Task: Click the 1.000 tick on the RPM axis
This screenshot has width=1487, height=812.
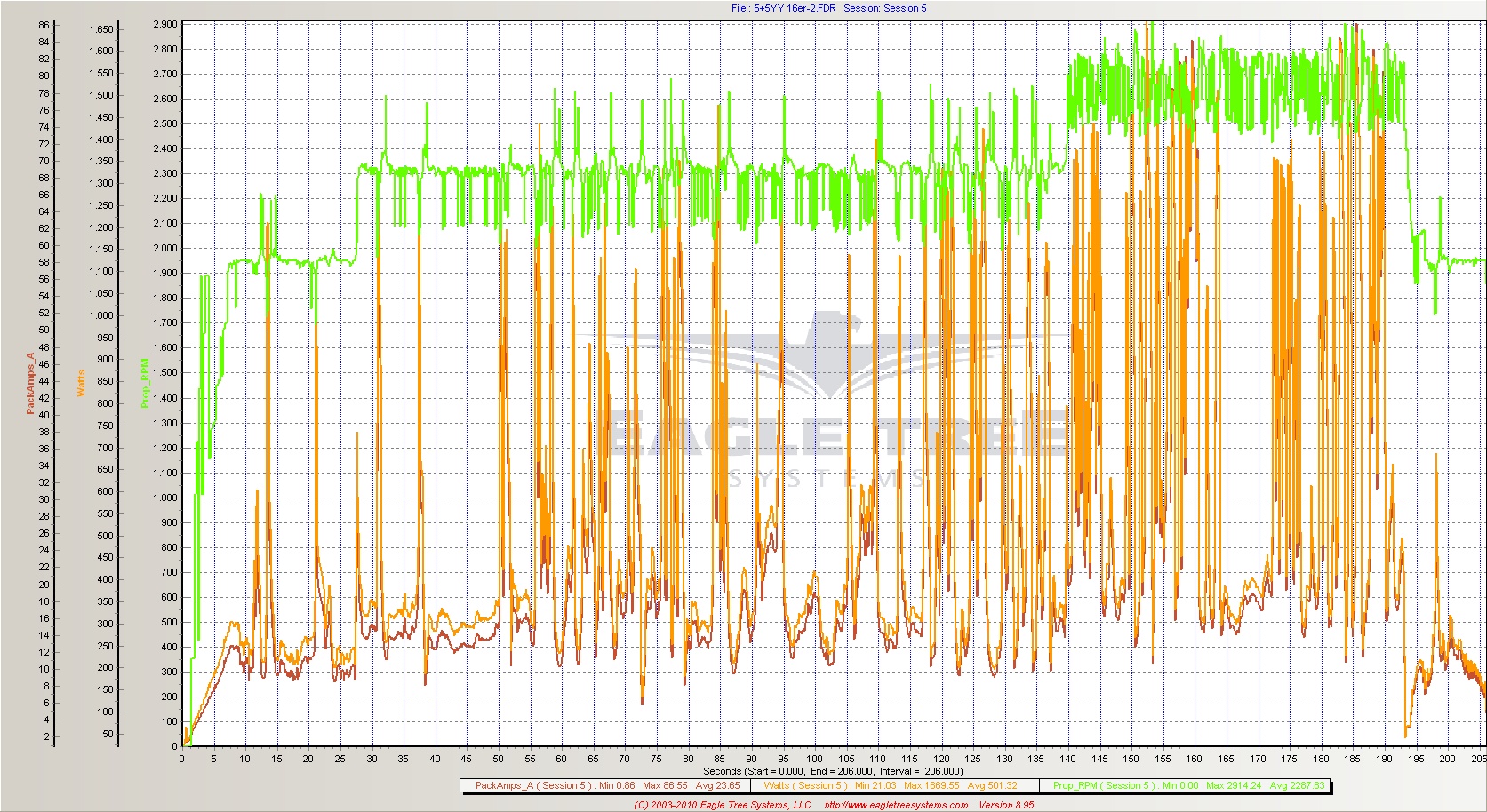Action: (x=165, y=498)
